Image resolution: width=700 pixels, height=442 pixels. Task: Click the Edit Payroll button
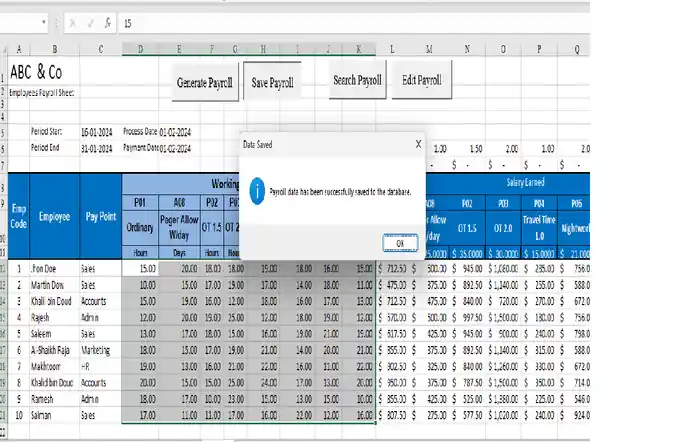click(422, 80)
